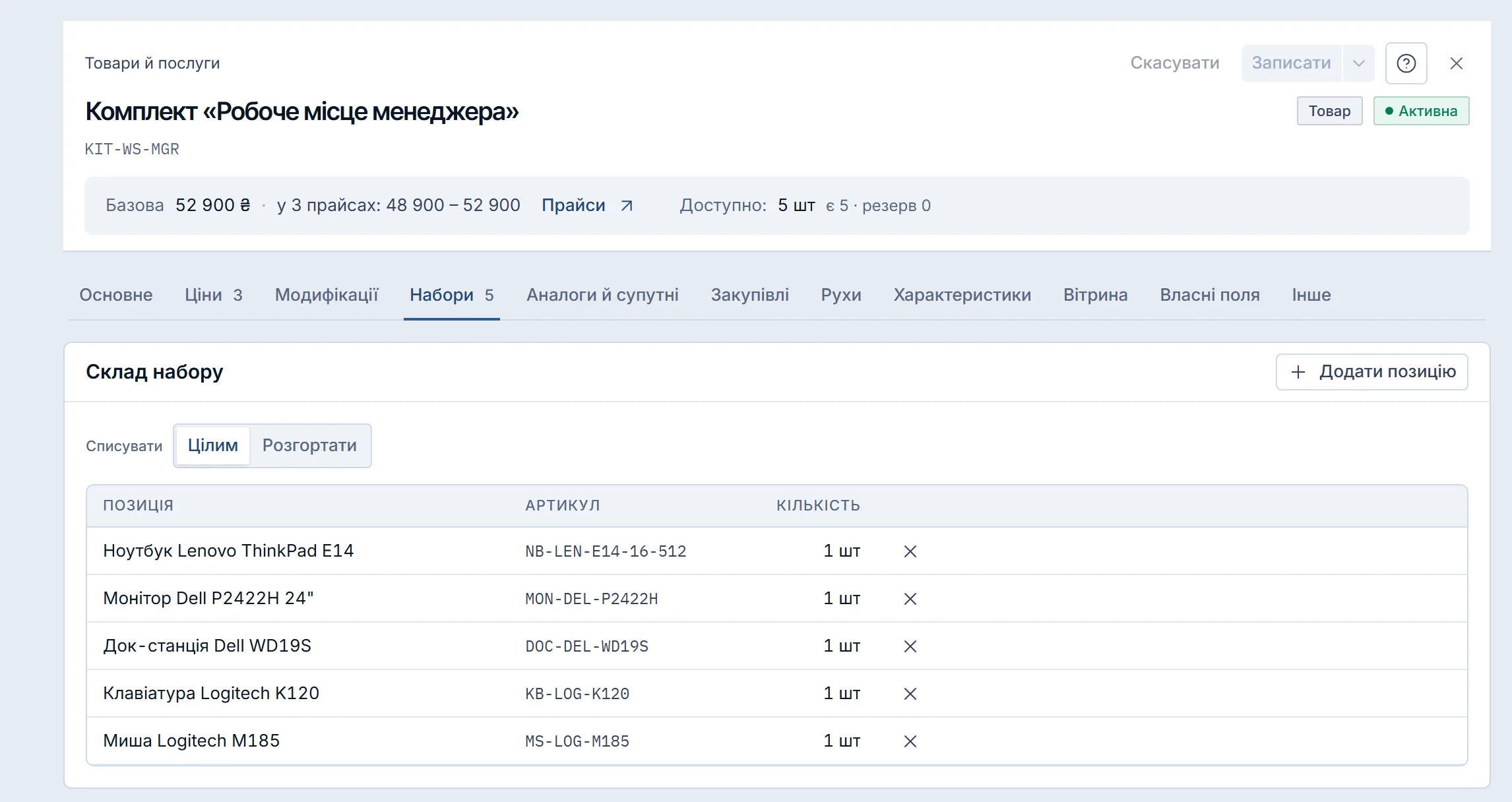Open the Прайси link
The height and width of the screenshot is (802, 1512).
pos(573,206)
